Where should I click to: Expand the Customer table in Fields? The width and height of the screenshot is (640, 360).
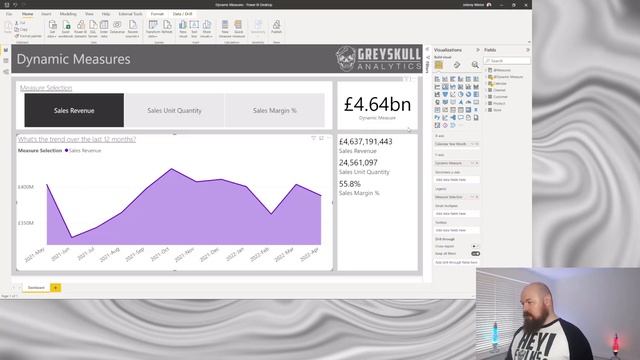[486, 97]
